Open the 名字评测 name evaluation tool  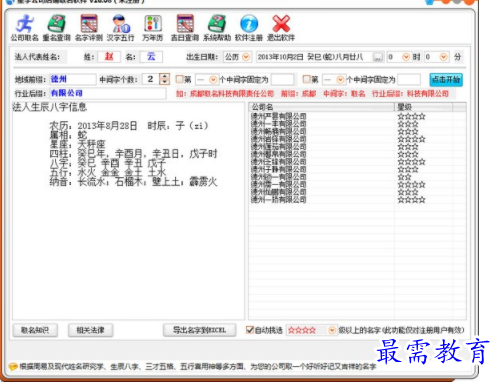pos(88,28)
